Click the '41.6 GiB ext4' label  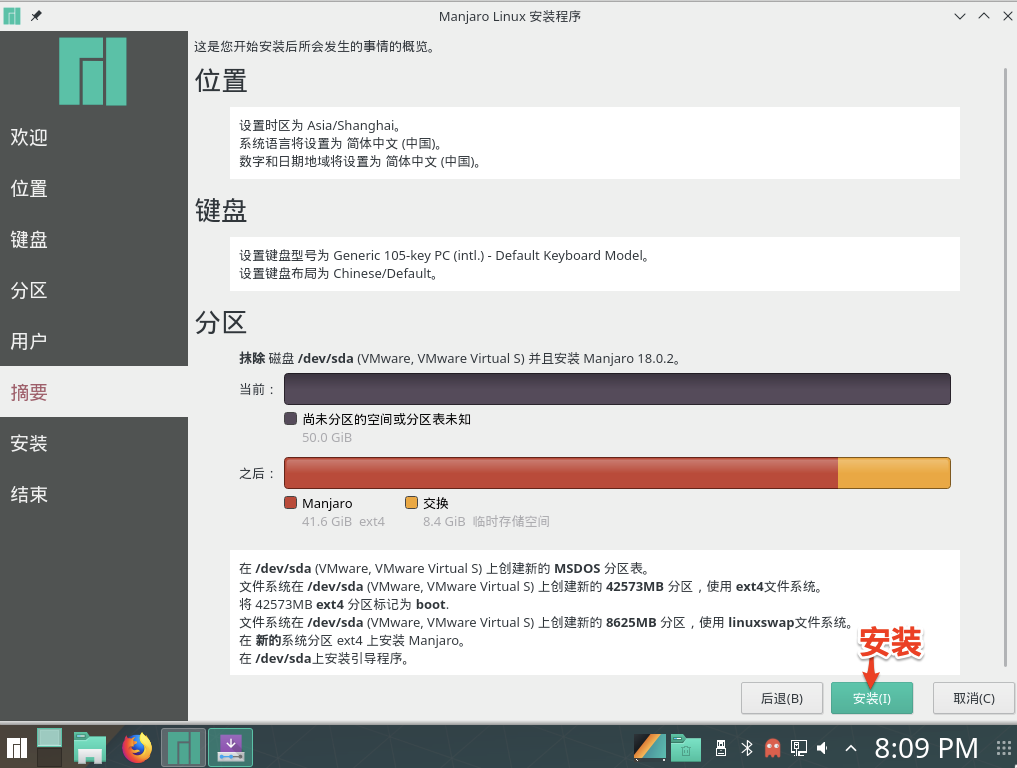coord(343,522)
